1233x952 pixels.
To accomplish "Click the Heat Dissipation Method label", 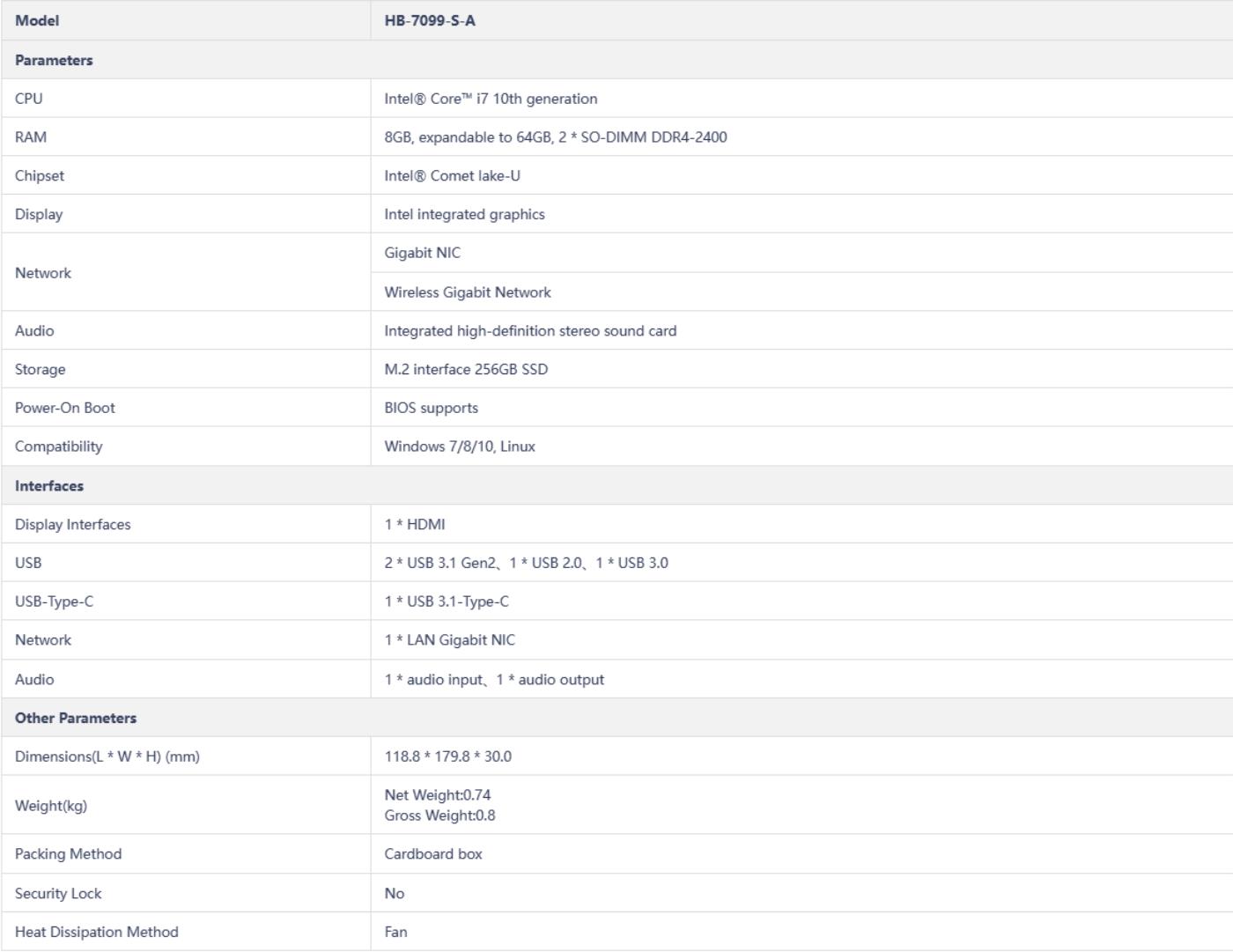I will [x=97, y=933].
